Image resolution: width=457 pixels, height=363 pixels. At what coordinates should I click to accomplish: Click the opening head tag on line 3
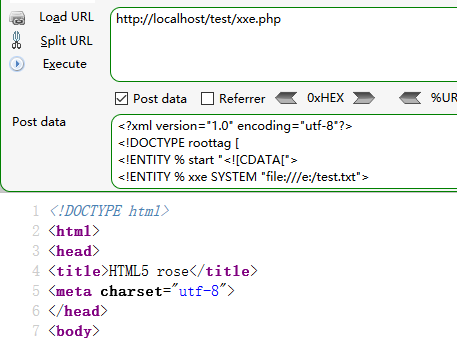(74, 251)
